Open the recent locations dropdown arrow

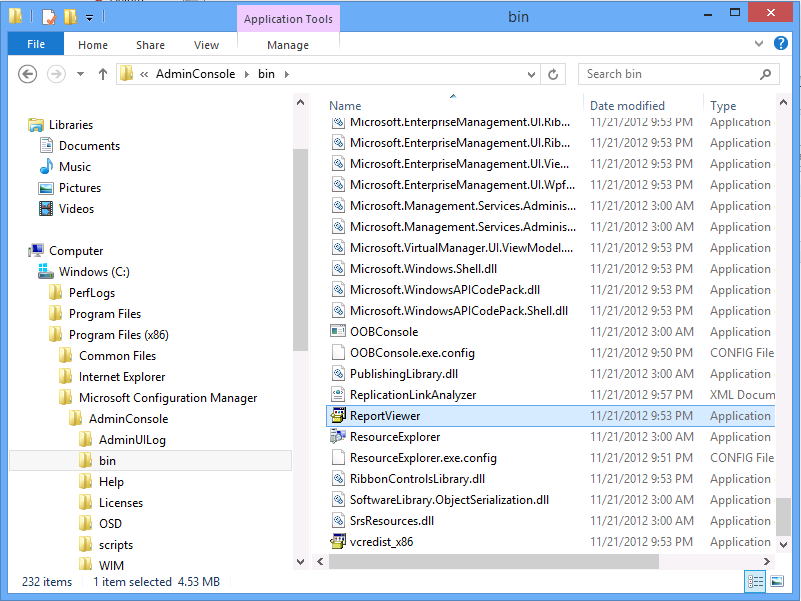[x=80, y=74]
